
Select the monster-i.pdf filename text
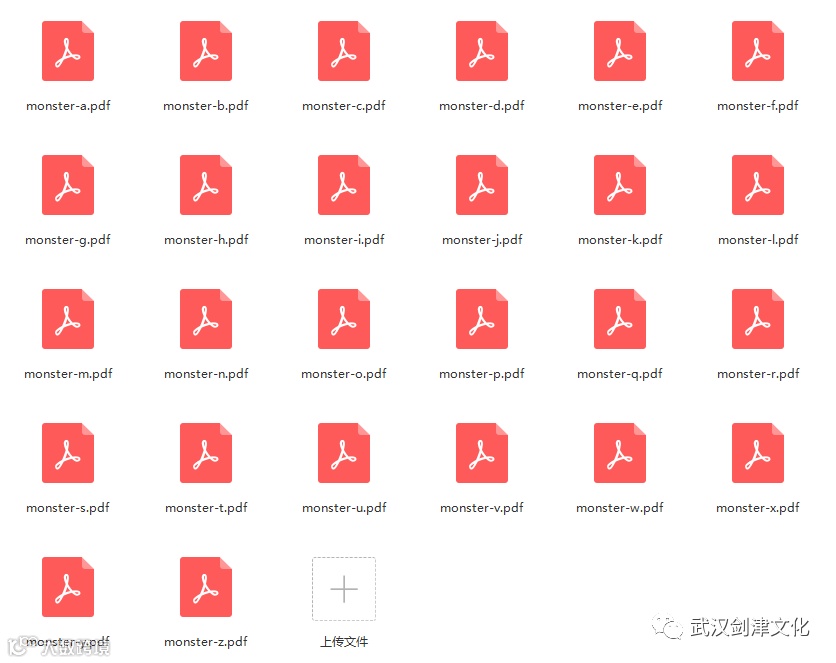tap(344, 240)
